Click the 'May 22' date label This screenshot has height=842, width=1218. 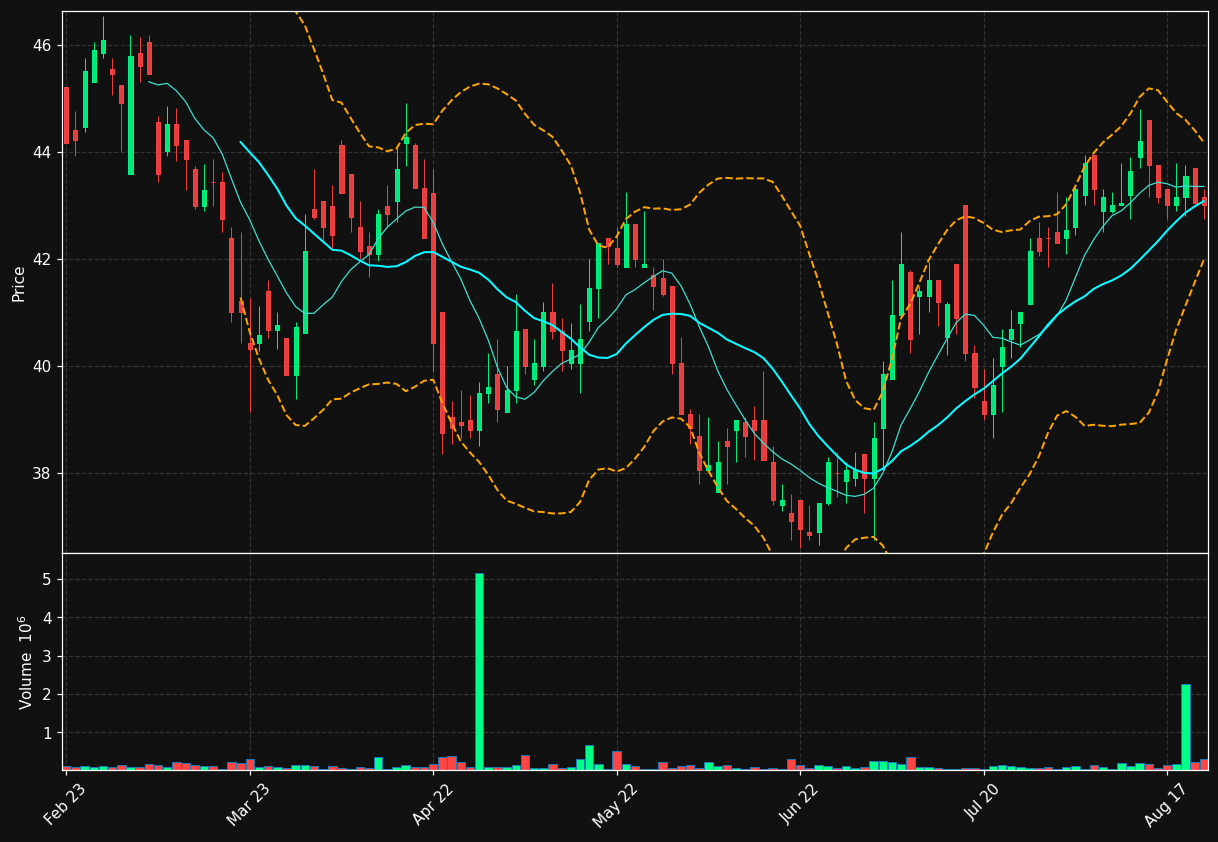[x=615, y=804]
